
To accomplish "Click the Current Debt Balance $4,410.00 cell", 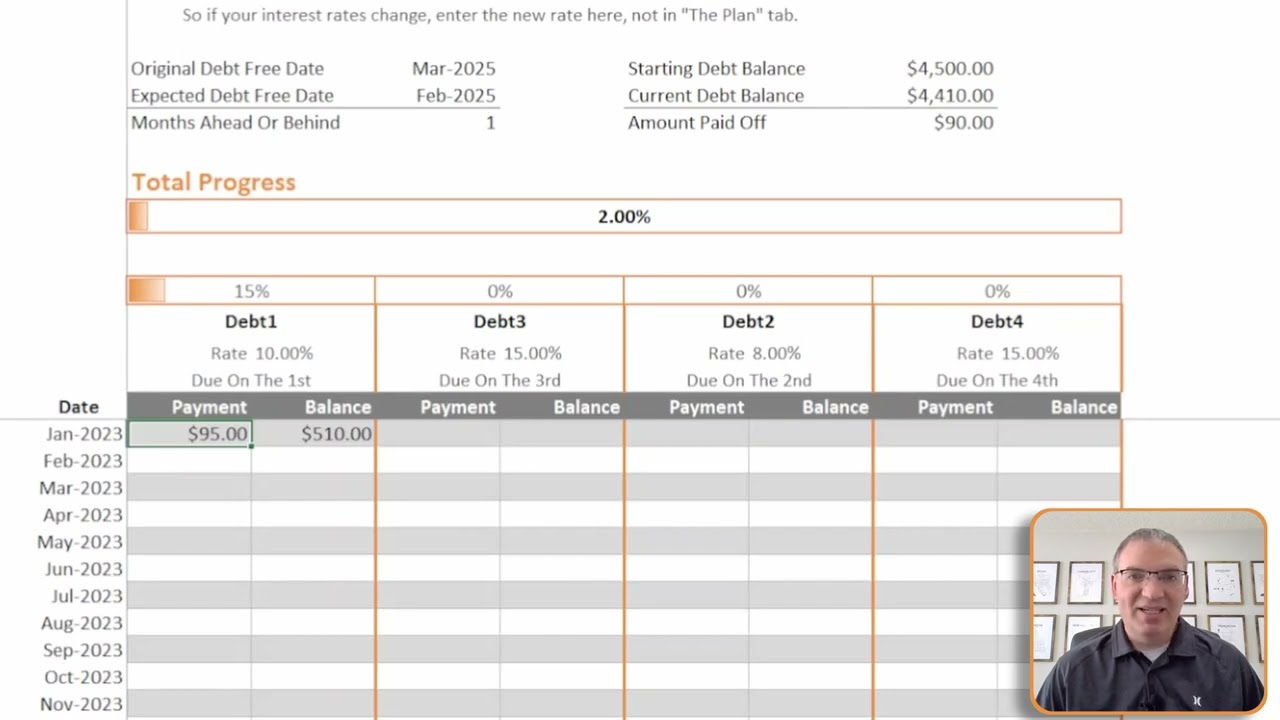I will coord(950,96).
